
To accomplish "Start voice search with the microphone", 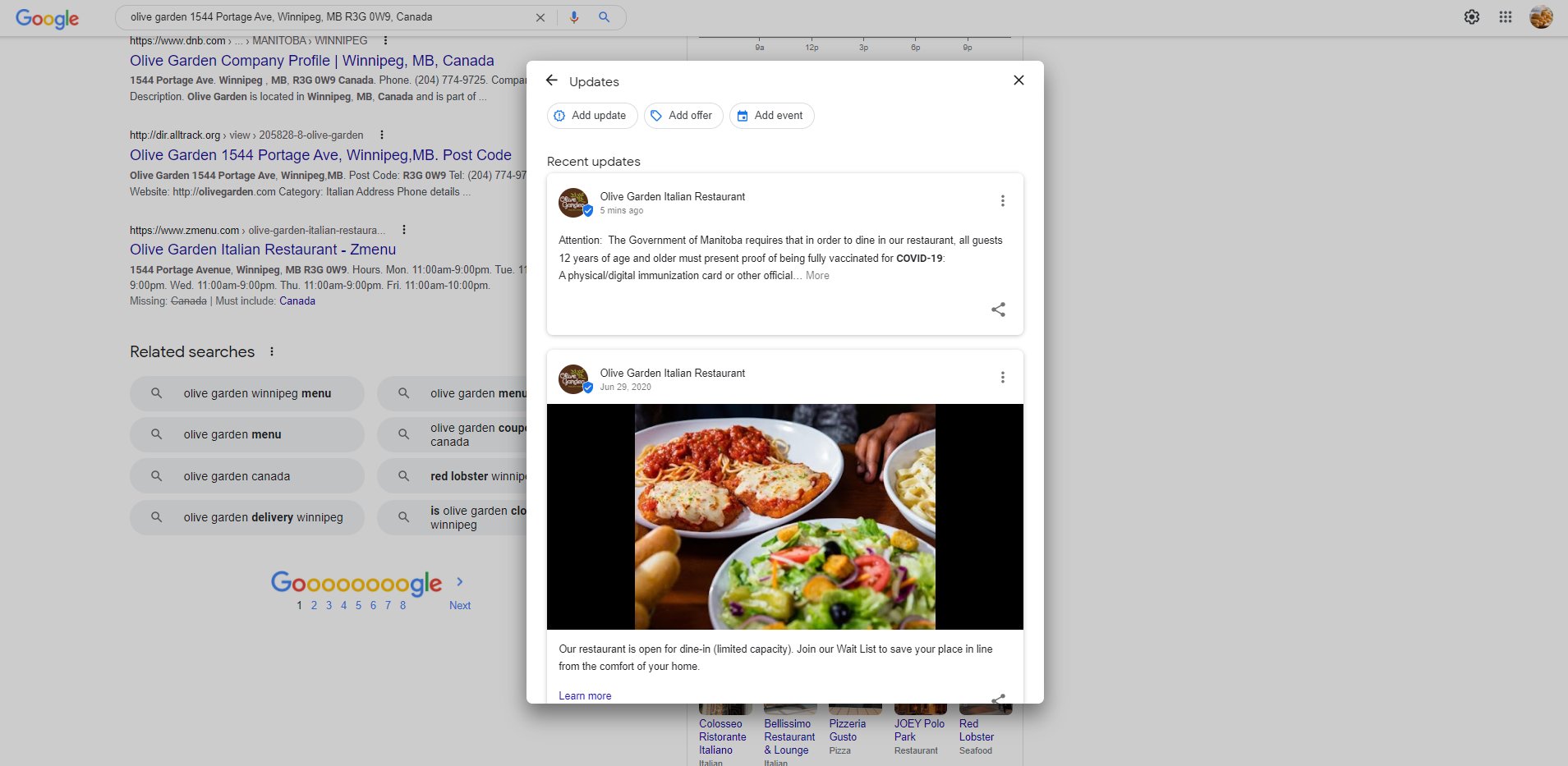I will point(574,17).
